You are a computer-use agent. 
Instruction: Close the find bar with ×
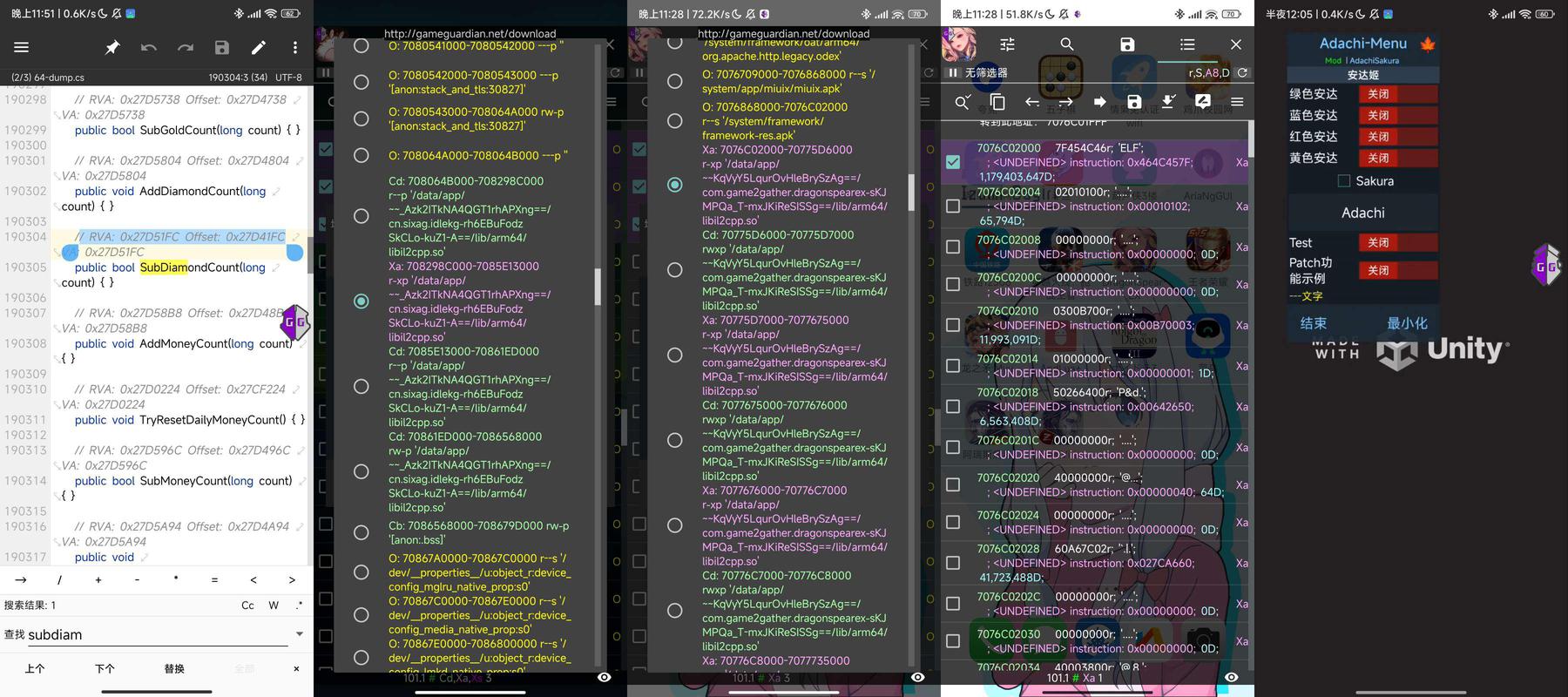pyautogui.click(x=296, y=669)
